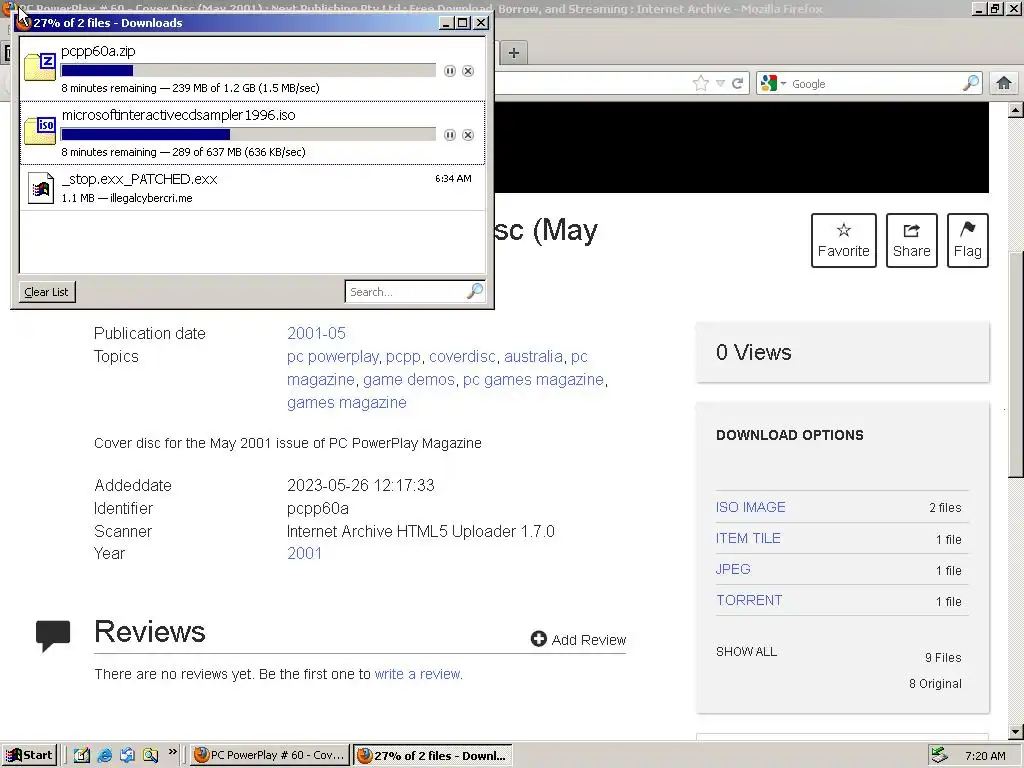Launch Internet Explorer from quick launch
Image resolution: width=1024 pixels, height=768 pixels.
(x=104, y=755)
